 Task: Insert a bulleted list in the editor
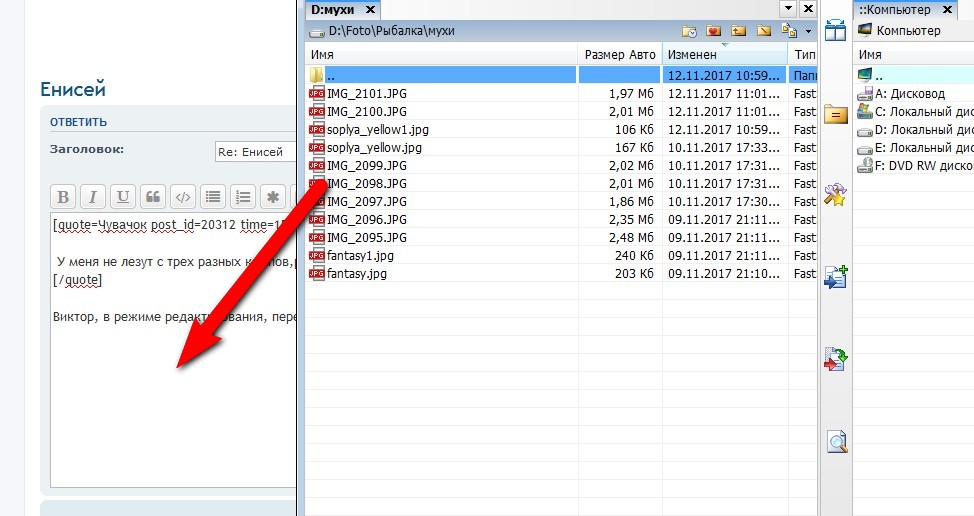click(212, 197)
